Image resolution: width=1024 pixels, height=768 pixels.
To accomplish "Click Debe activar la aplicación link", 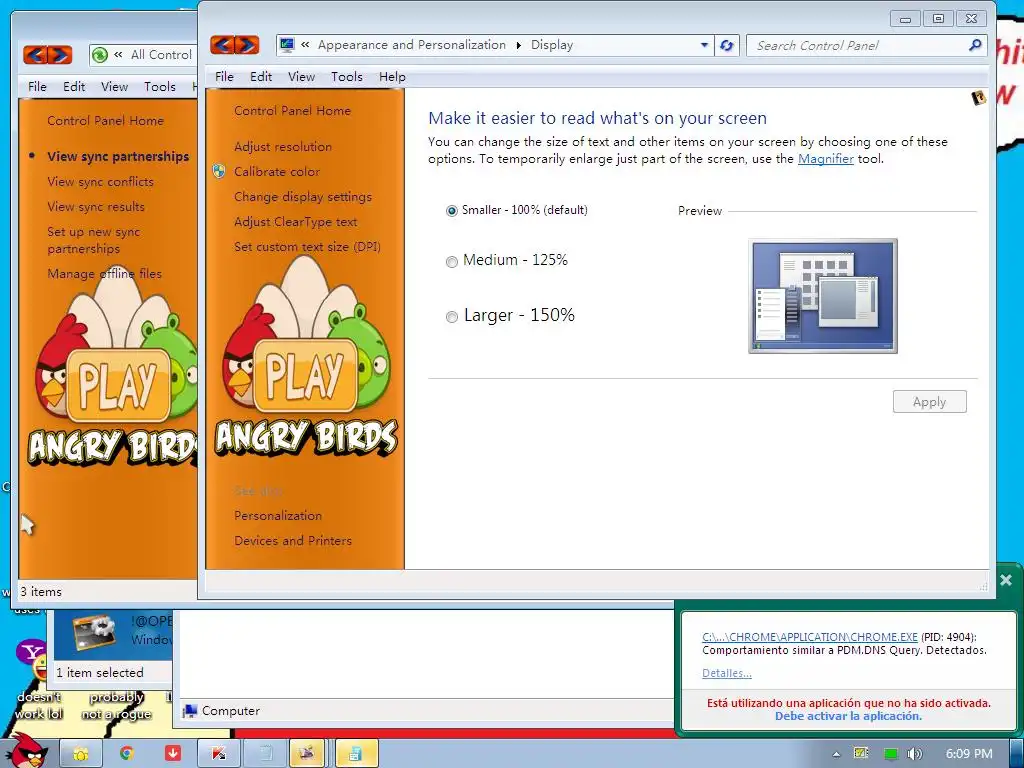I will [x=848, y=716].
